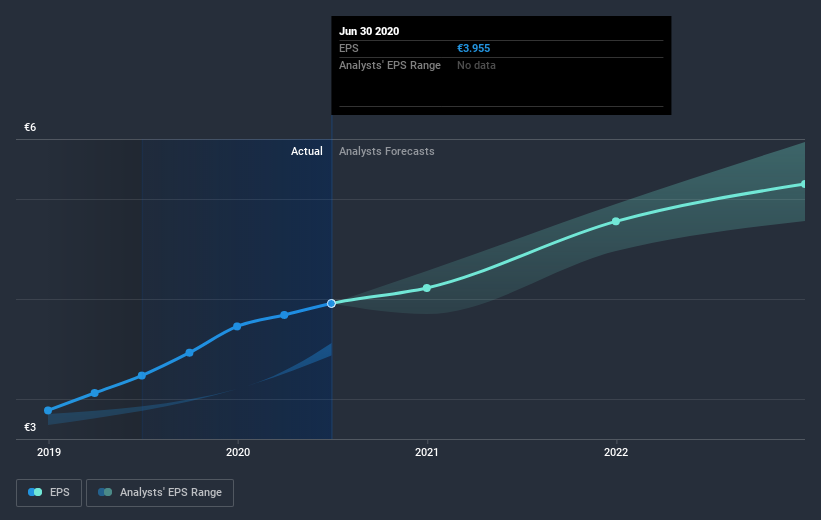
Task: Click the 'No data' text in tooltip
Action: (x=476, y=65)
